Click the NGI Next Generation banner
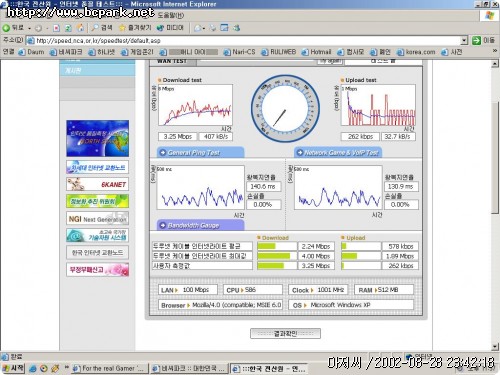500x375 pixels. (x=97, y=219)
